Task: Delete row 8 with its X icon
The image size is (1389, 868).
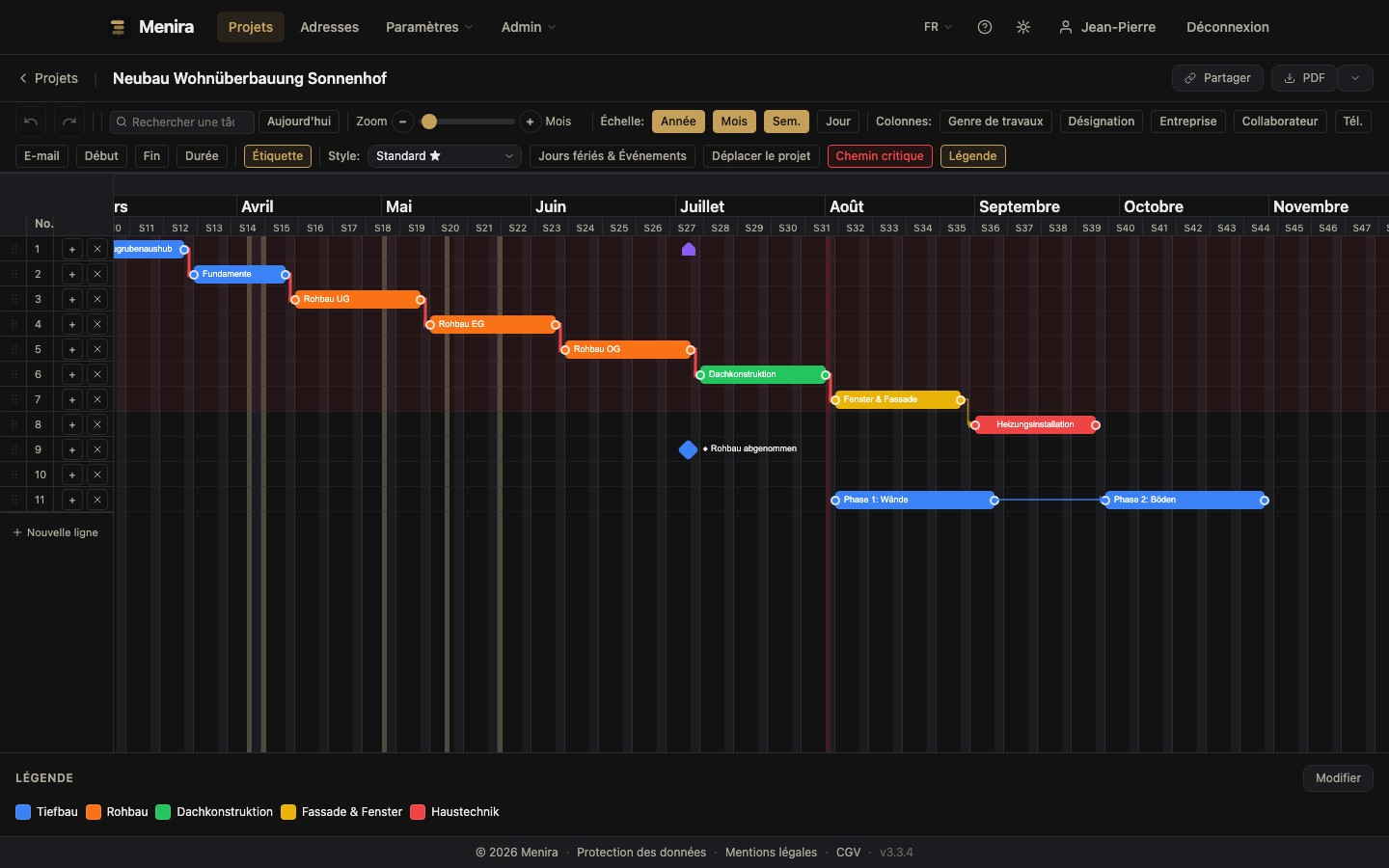Action: [97, 424]
